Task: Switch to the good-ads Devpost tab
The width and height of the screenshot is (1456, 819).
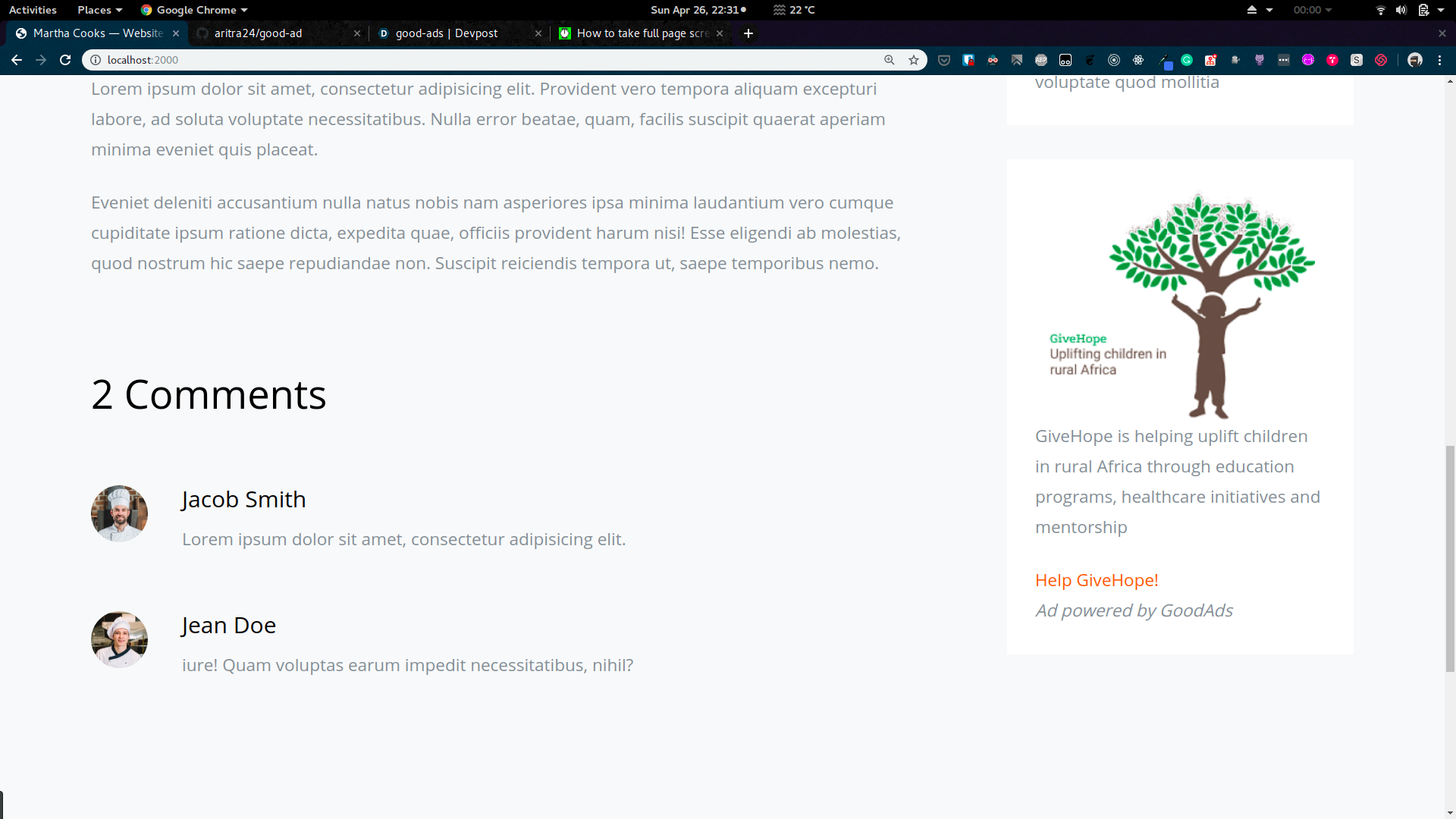Action: 447,33
